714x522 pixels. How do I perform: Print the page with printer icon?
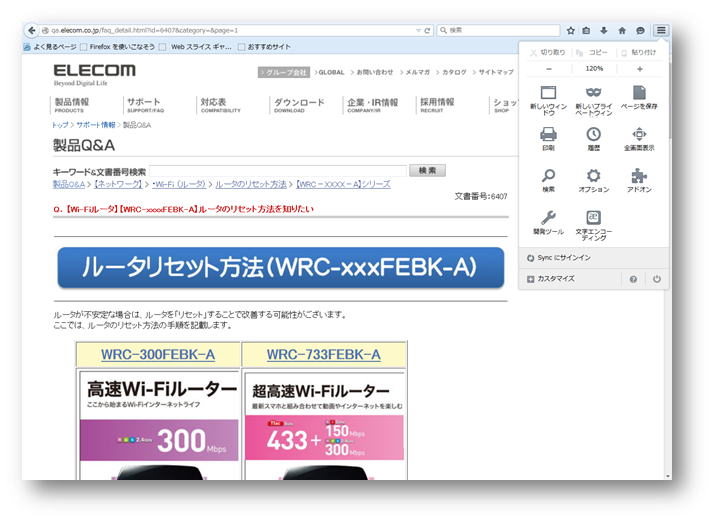548,138
